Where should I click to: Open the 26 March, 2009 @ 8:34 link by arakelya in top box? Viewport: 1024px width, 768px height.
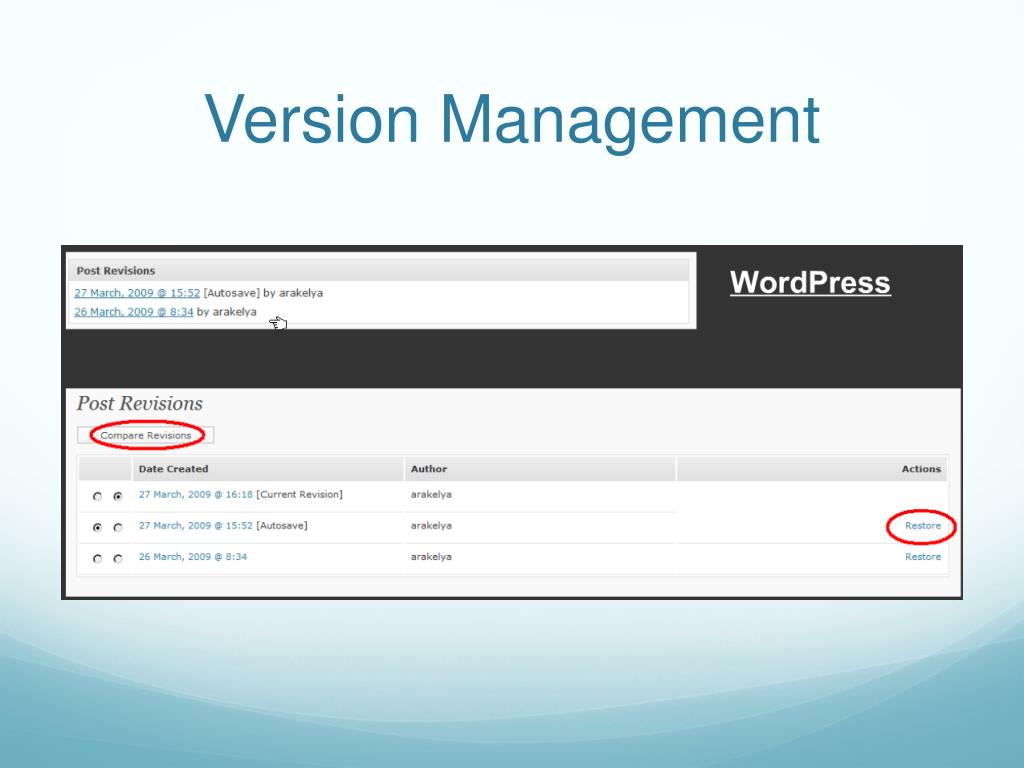[134, 312]
